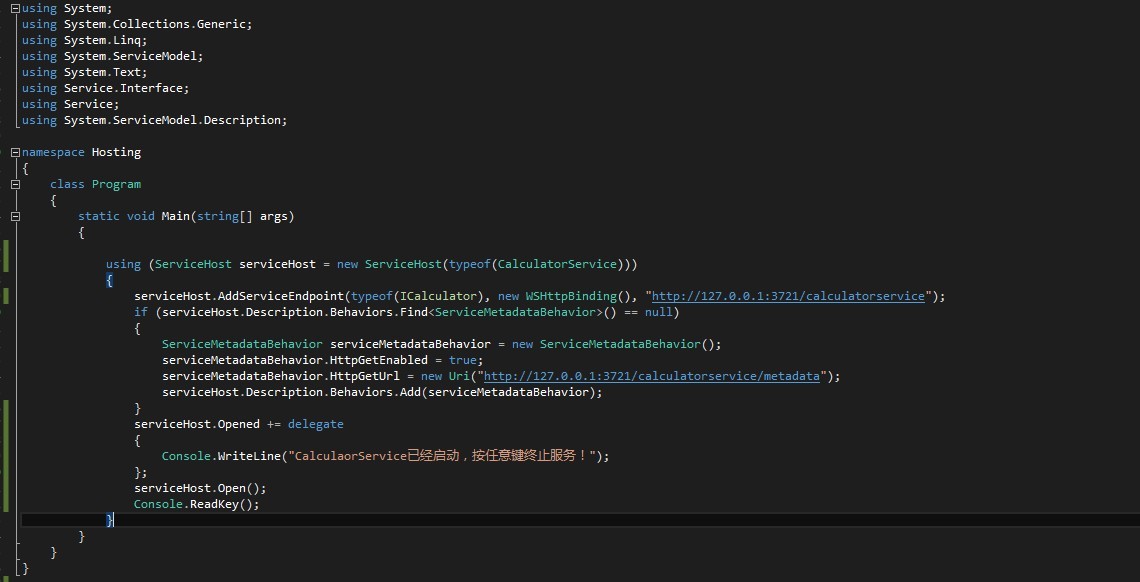
Task: Click 'using Service.Interface;' line
Action: [x=105, y=88]
